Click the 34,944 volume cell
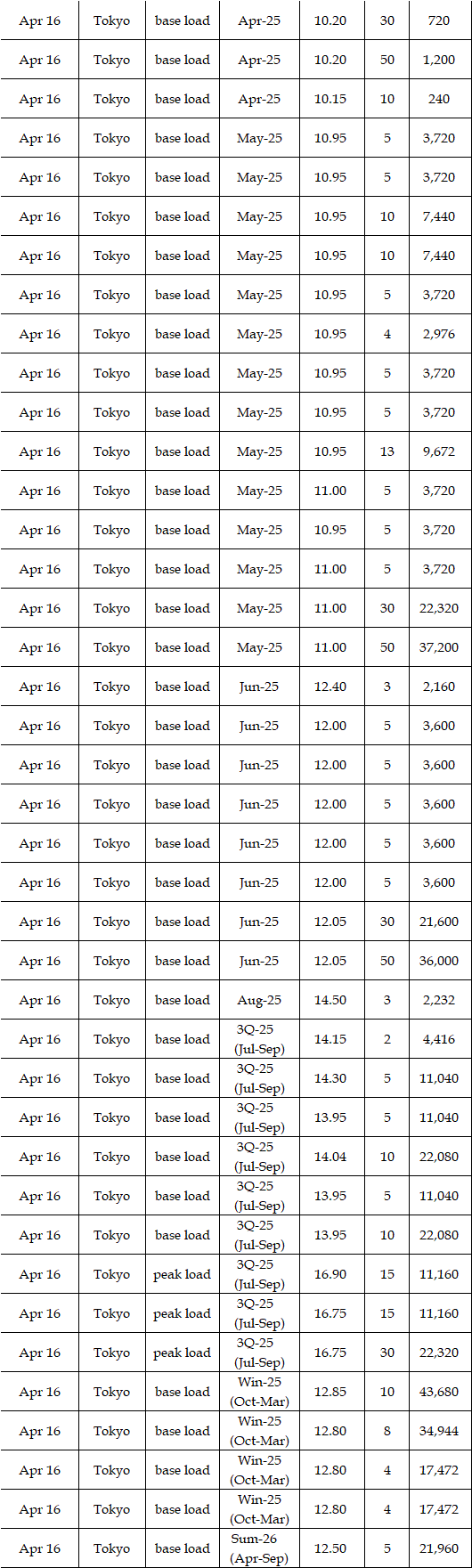The height and width of the screenshot is (1568, 472). pos(439,1431)
